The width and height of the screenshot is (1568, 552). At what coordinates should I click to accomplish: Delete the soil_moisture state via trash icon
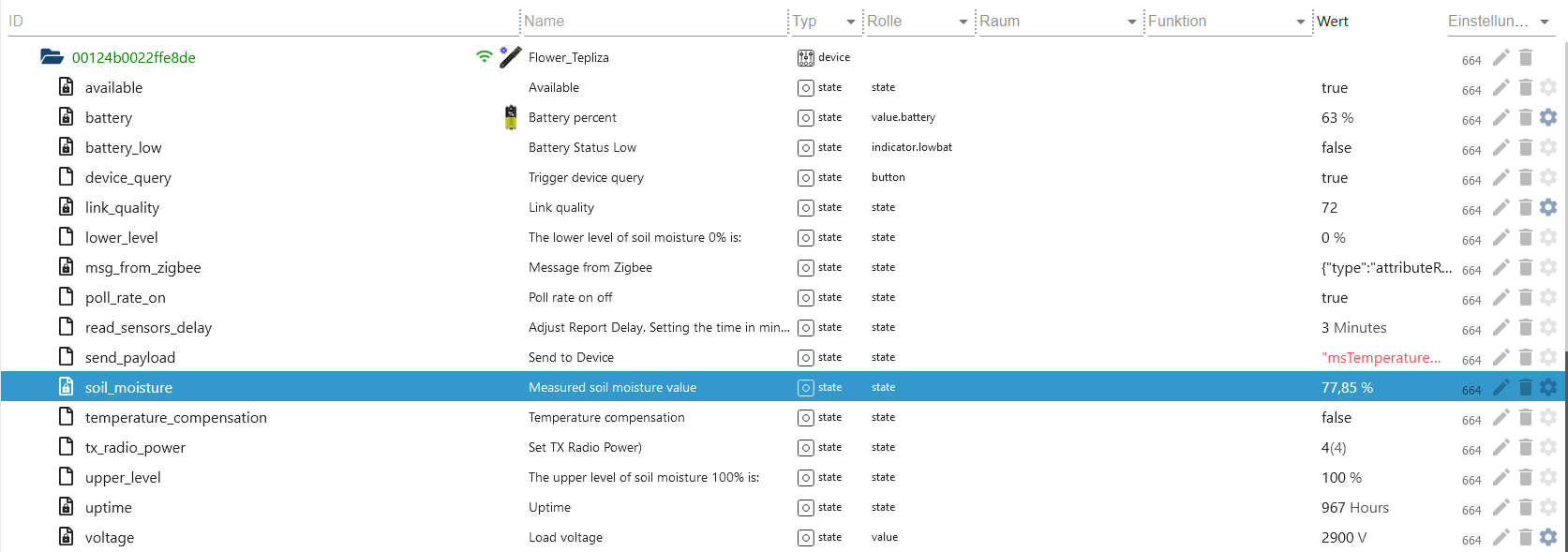pyautogui.click(x=1525, y=387)
